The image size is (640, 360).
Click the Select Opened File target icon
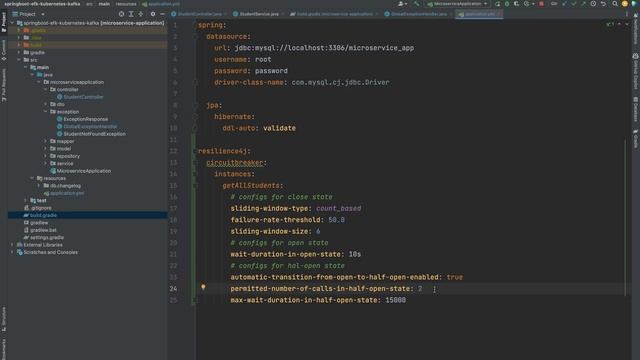(121, 14)
